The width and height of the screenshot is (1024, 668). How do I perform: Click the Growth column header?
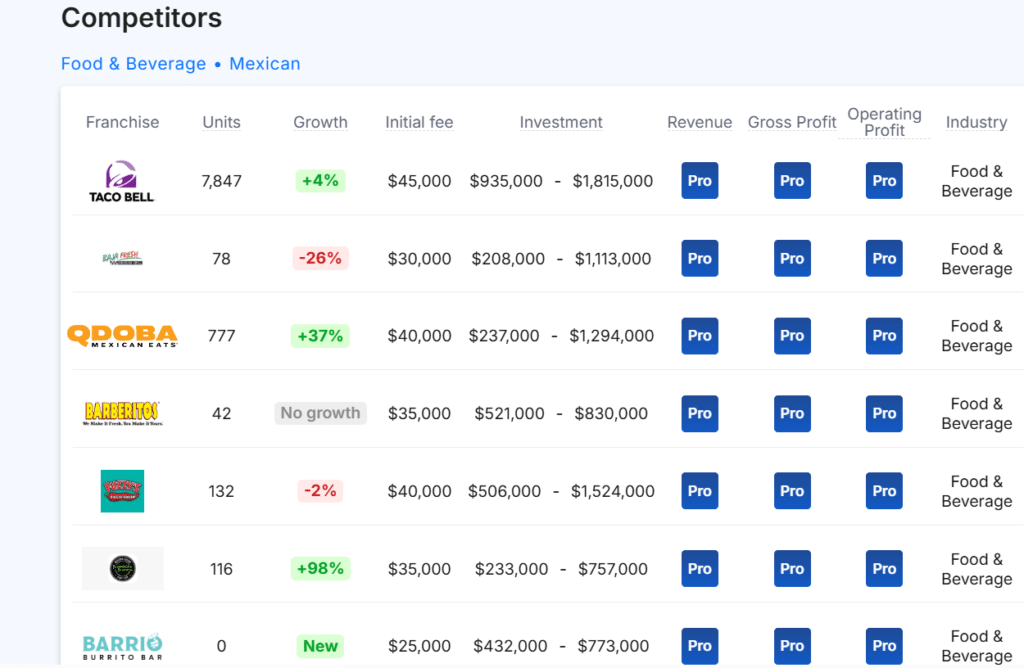pyautogui.click(x=320, y=122)
